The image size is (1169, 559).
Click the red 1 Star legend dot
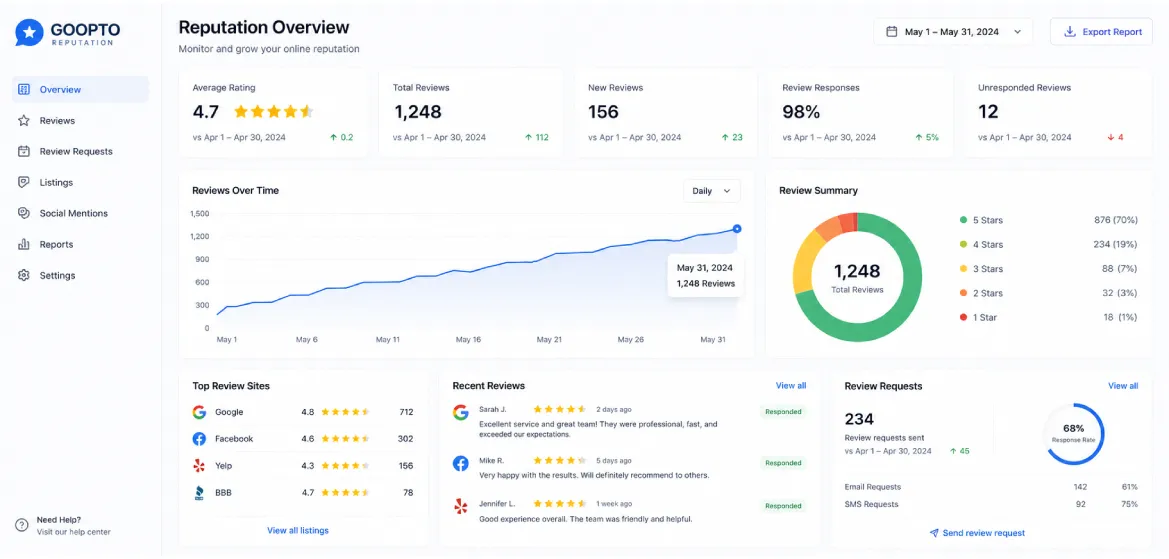click(963, 318)
